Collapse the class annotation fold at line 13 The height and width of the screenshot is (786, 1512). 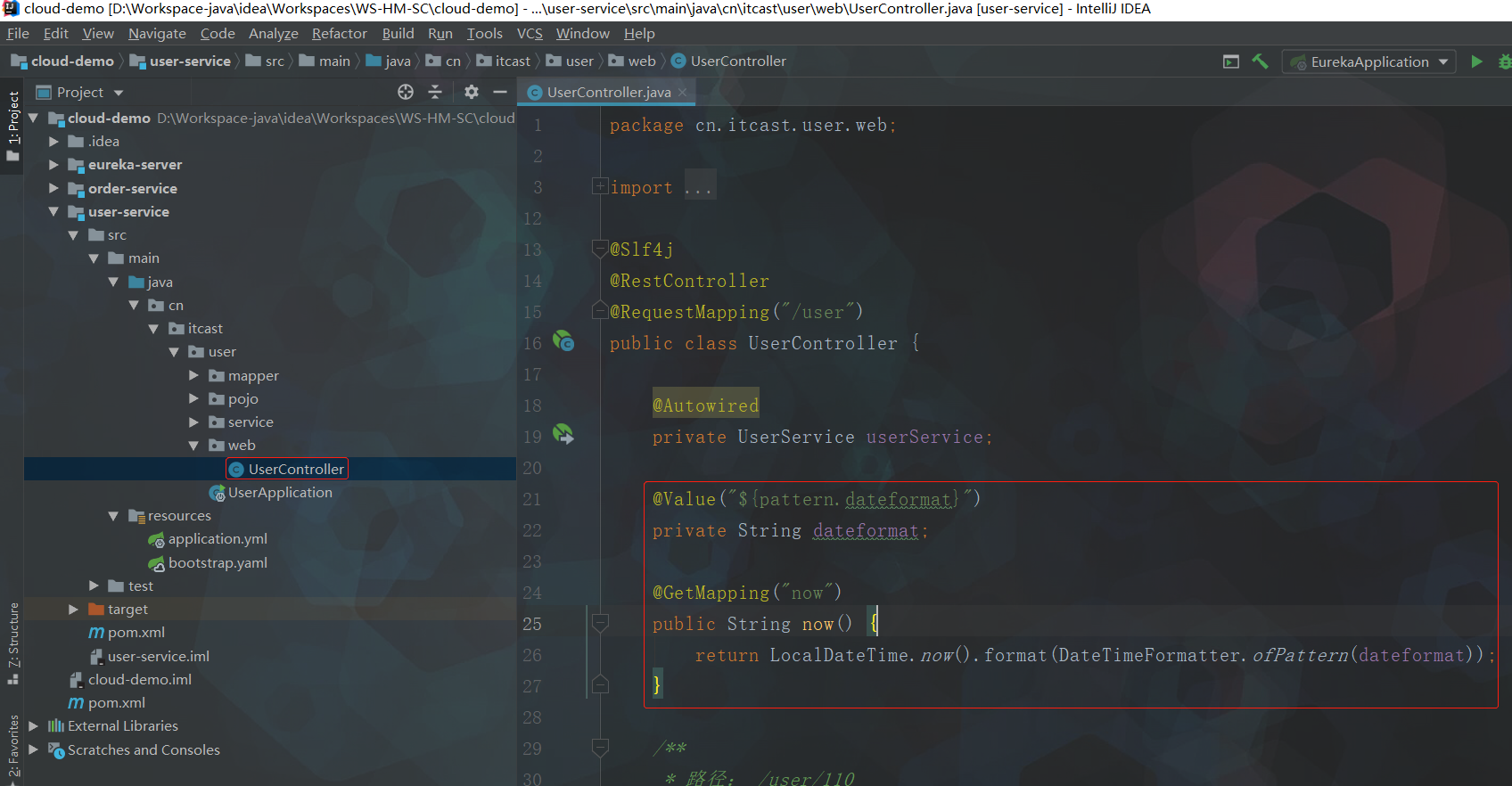pyautogui.click(x=600, y=249)
